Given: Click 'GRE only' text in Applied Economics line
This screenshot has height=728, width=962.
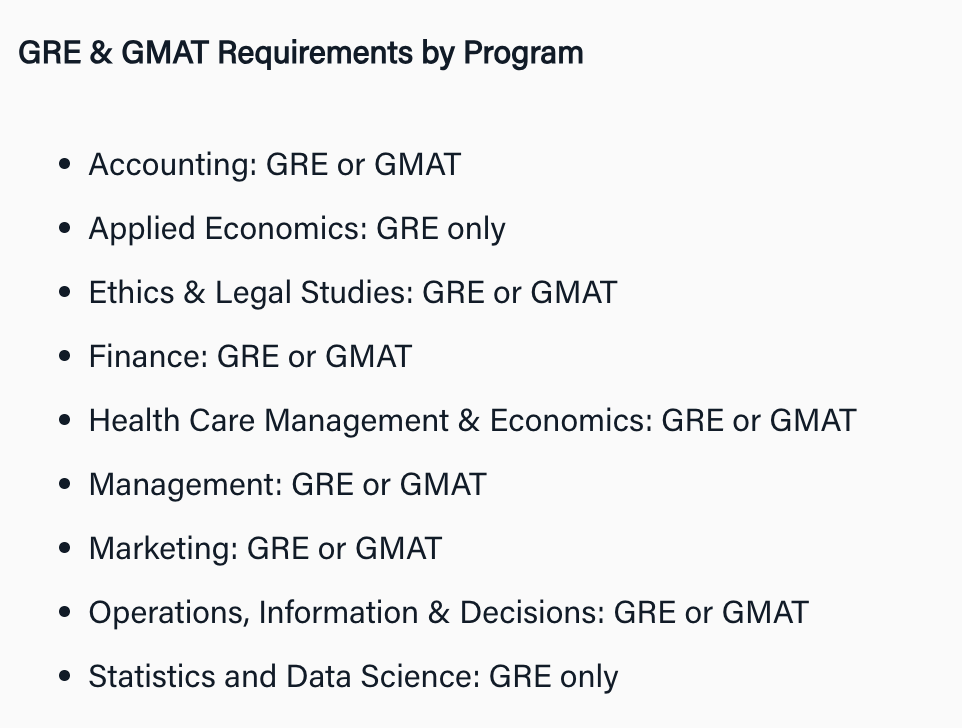Looking at the screenshot, I should 441,228.
